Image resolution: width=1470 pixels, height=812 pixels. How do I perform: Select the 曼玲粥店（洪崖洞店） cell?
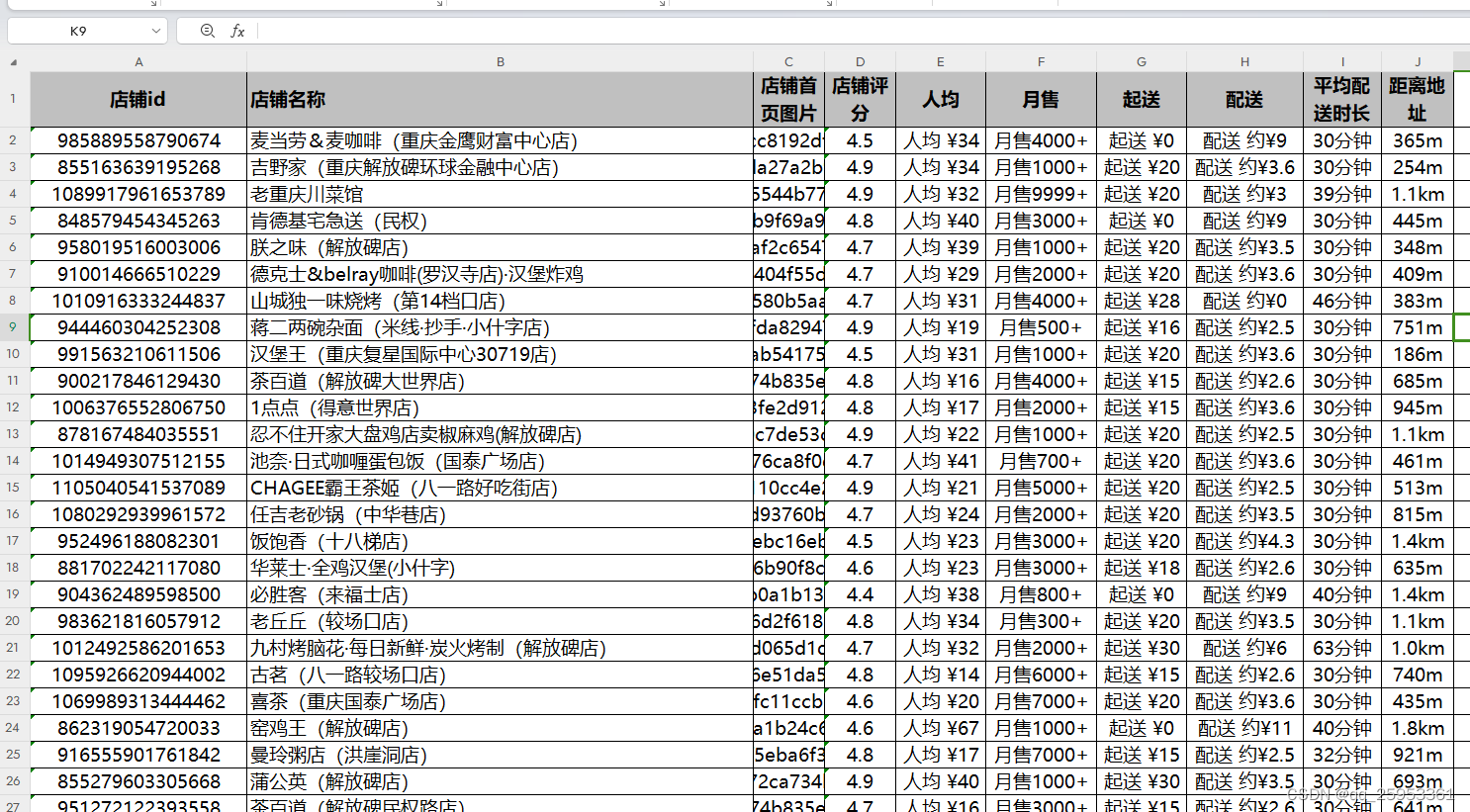pos(501,755)
